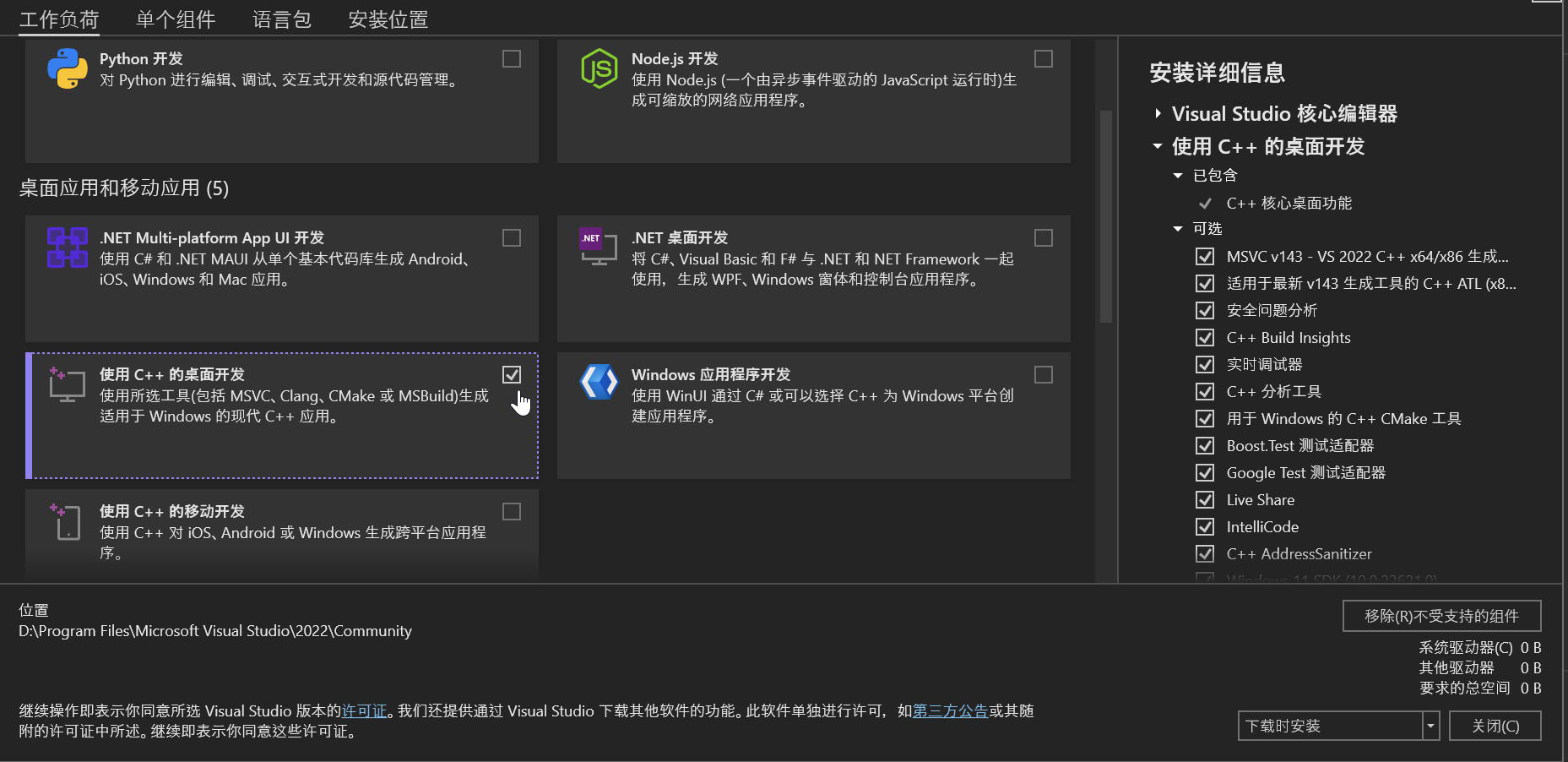The height and width of the screenshot is (762, 1568).
Task: Expand Visual Studio 核心编辑器 section
Action: (x=1158, y=112)
